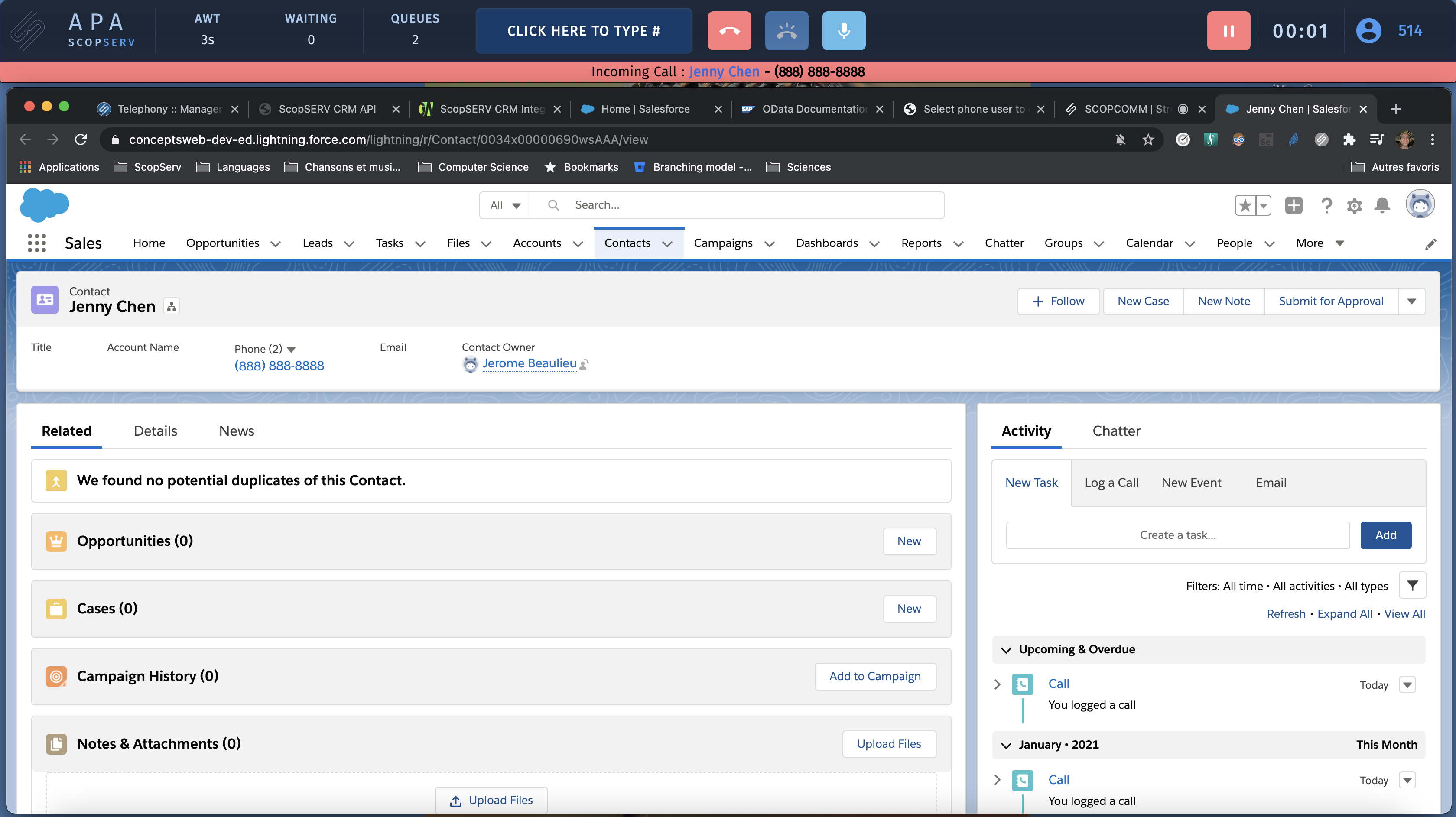
Task: Open Chrome extensions puzzle icon
Action: coord(1349,139)
